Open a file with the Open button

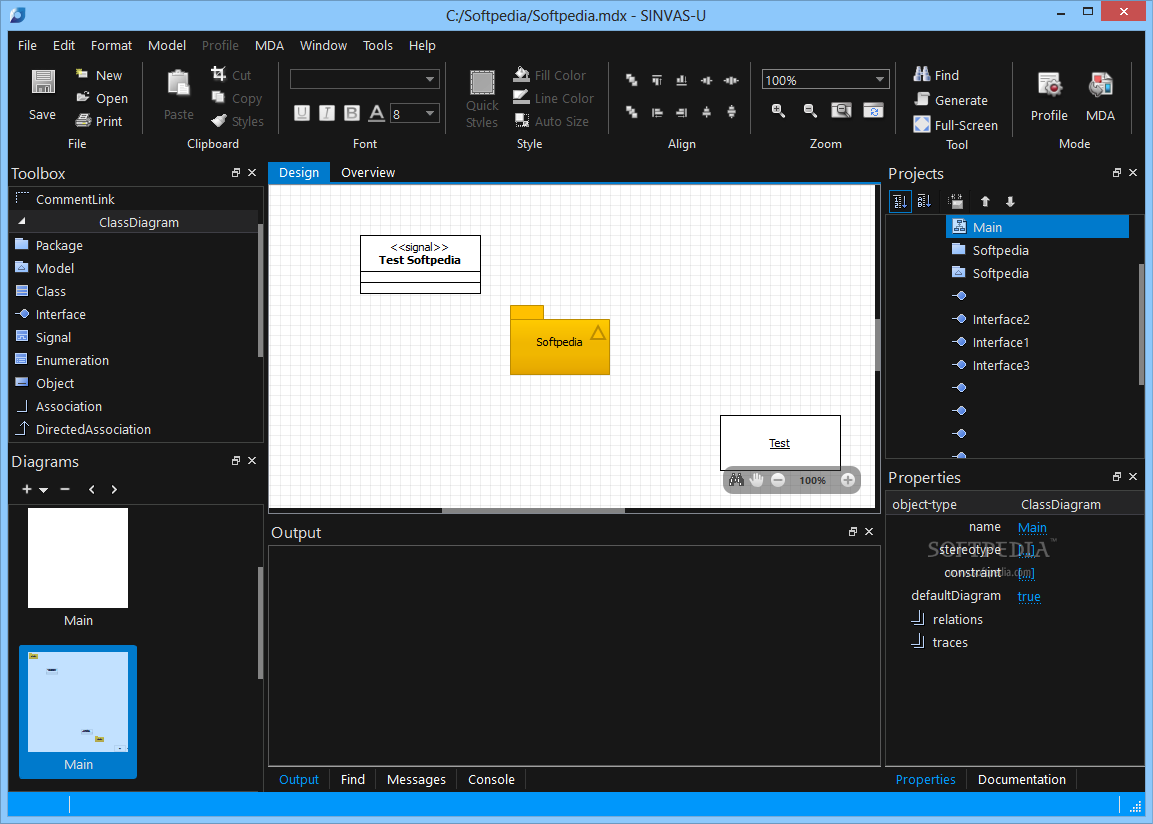click(x=102, y=98)
